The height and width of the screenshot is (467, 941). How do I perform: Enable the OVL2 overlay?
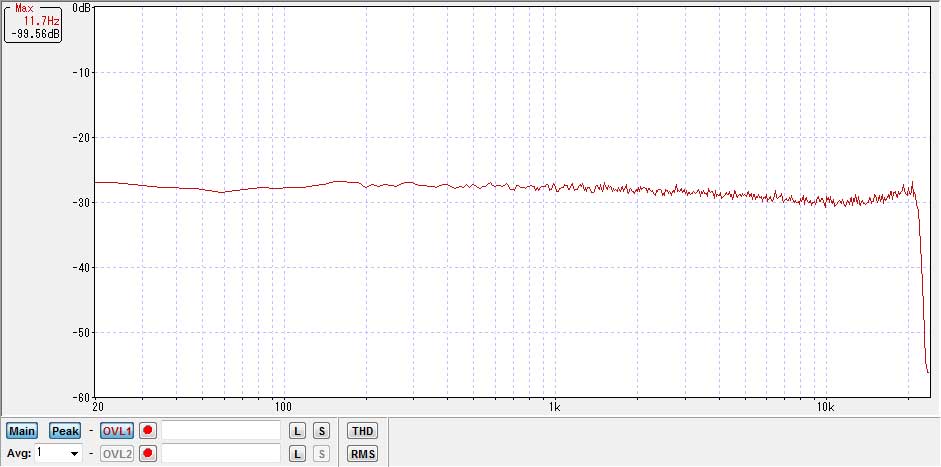117,454
